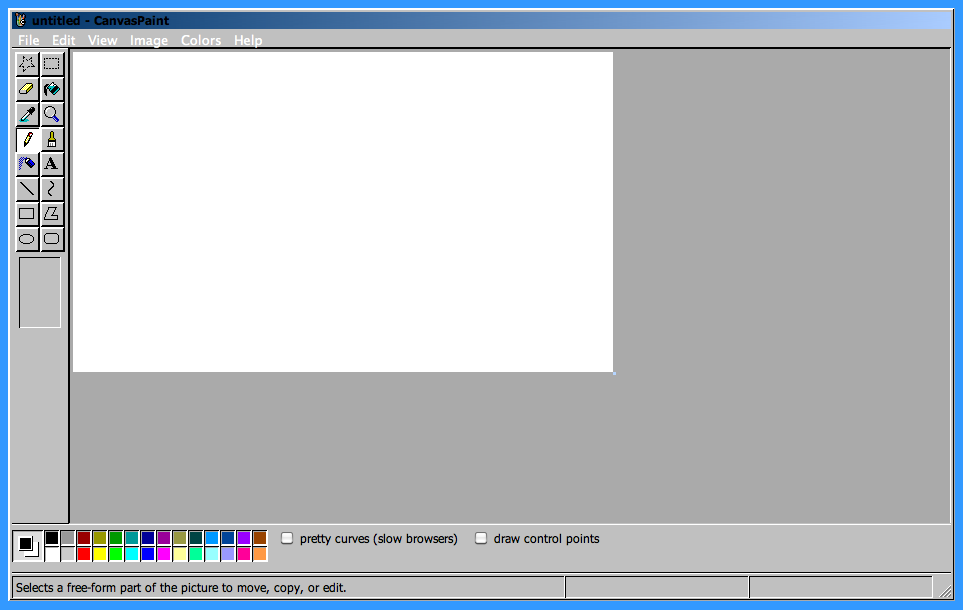Select the rectangular selection tool
This screenshot has width=963, height=610.
(x=52, y=64)
